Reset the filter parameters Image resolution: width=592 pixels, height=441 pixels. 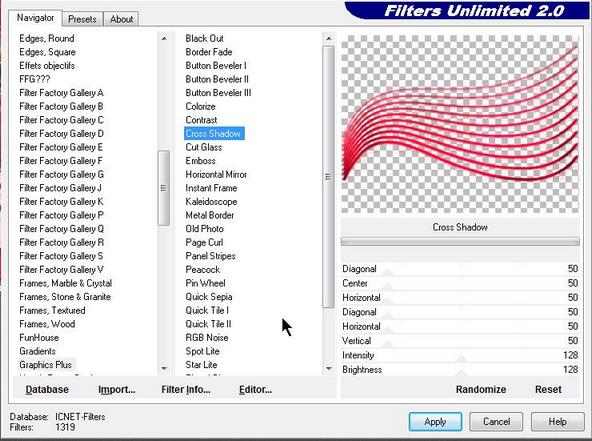[x=548, y=389]
